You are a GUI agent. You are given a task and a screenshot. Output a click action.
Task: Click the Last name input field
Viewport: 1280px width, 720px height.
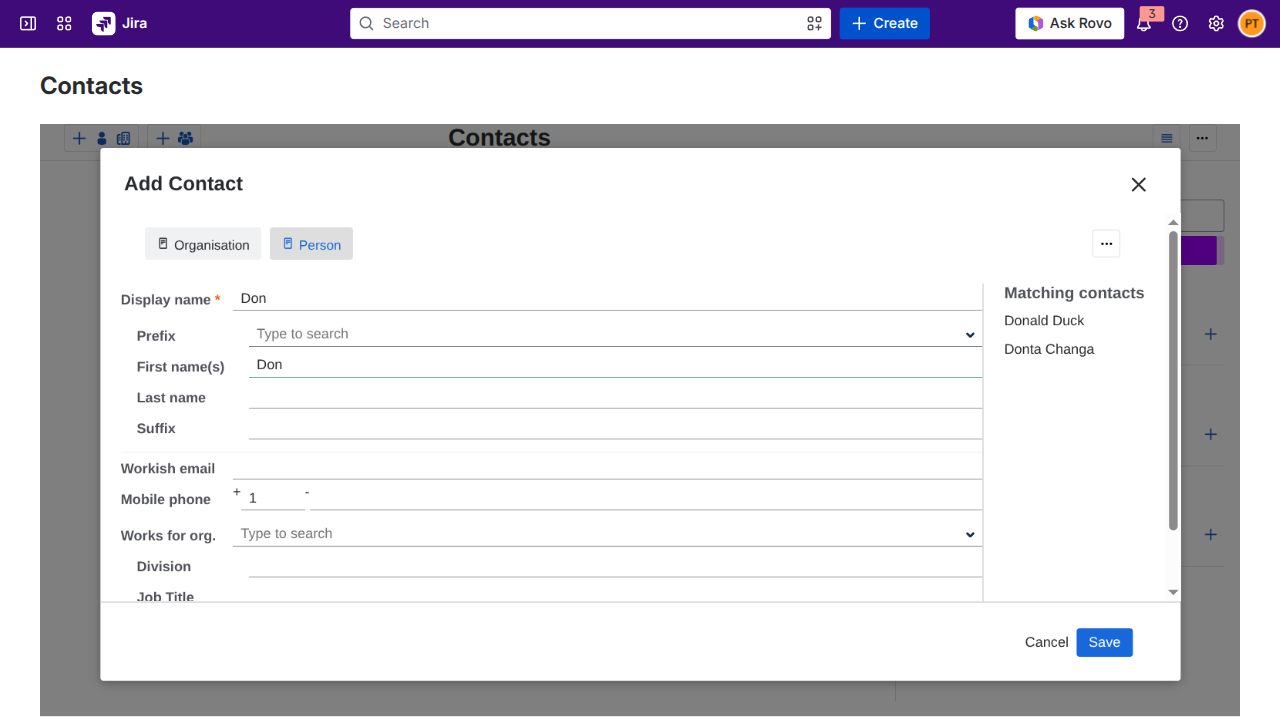click(x=615, y=396)
